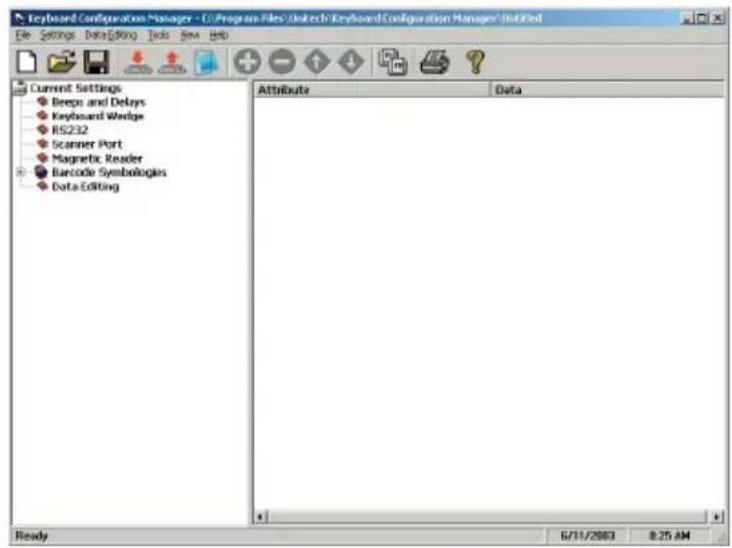This screenshot has height=548, width=732.
Task: Open the Tools menu
Action: click(x=159, y=35)
